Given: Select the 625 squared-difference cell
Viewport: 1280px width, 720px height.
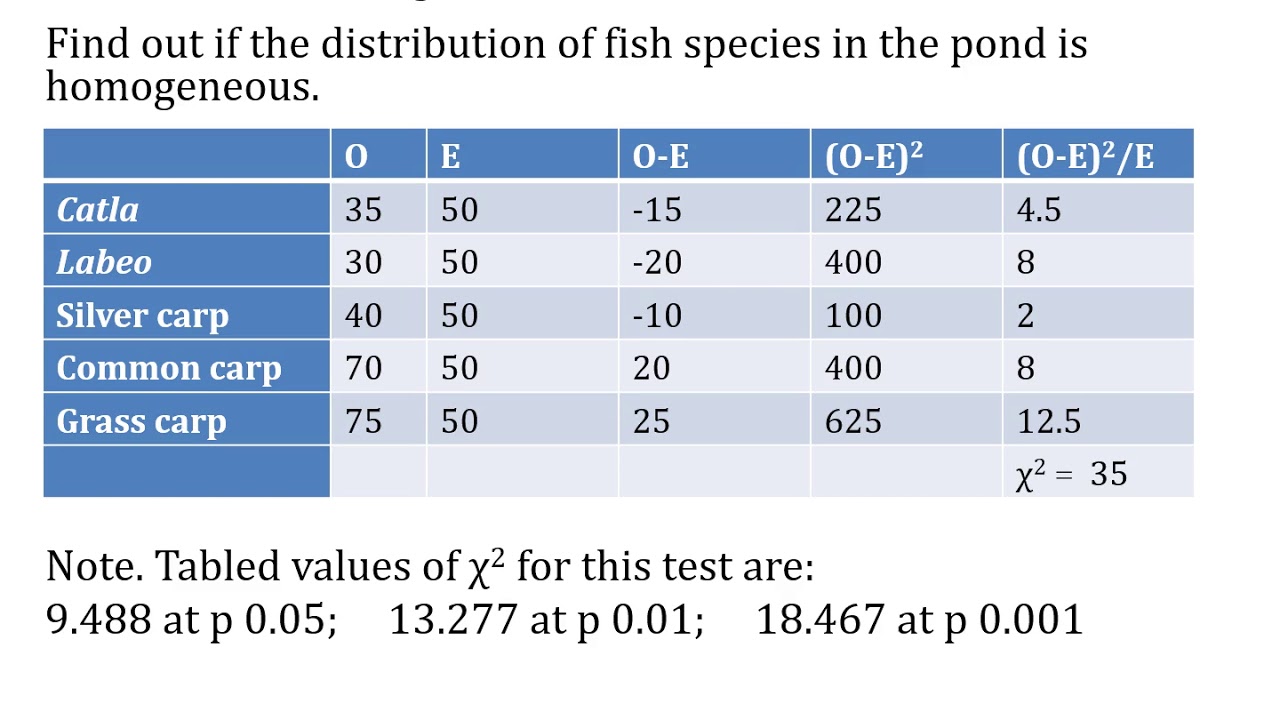Looking at the screenshot, I should 853,422.
